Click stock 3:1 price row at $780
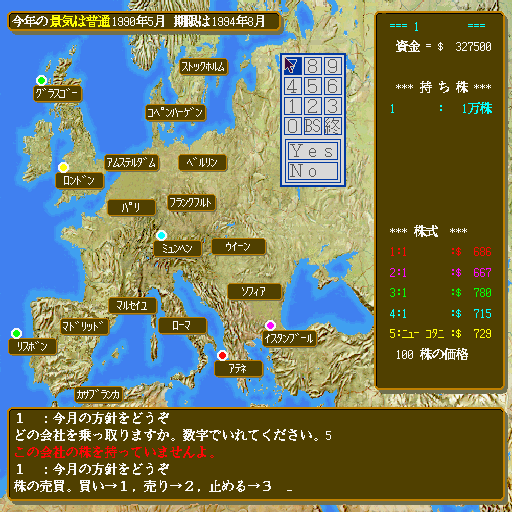The image size is (512, 512). pos(440,293)
